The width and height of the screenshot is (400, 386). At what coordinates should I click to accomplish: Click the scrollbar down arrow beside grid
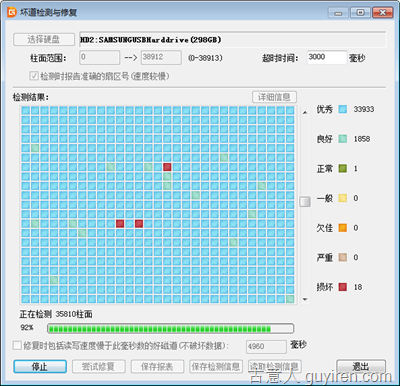305,299
